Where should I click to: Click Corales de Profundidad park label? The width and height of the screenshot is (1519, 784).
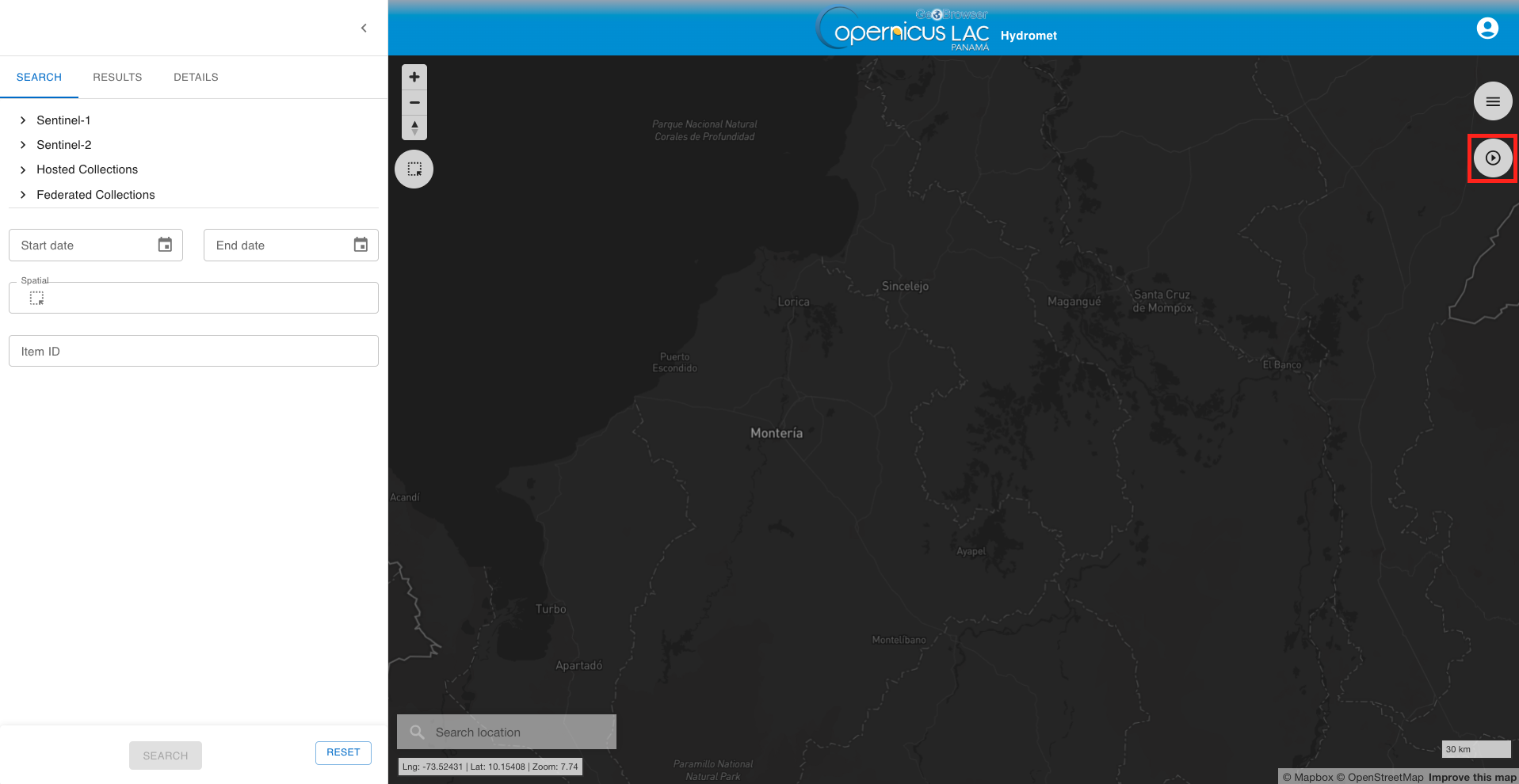click(x=704, y=131)
